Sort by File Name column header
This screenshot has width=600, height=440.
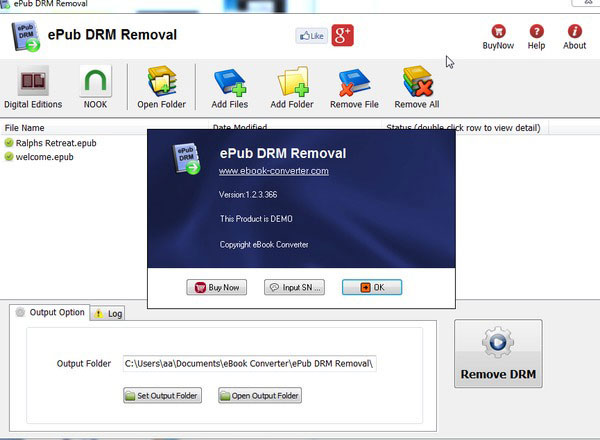click(24, 127)
